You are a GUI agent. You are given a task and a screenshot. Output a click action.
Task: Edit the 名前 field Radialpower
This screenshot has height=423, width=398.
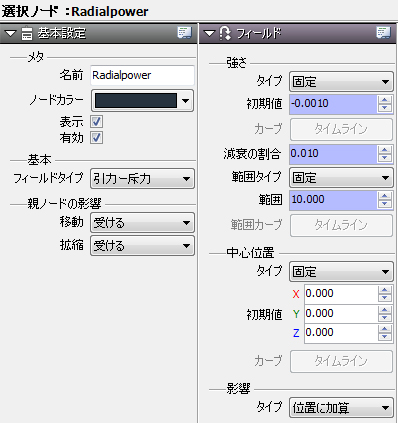(x=142, y=75)
